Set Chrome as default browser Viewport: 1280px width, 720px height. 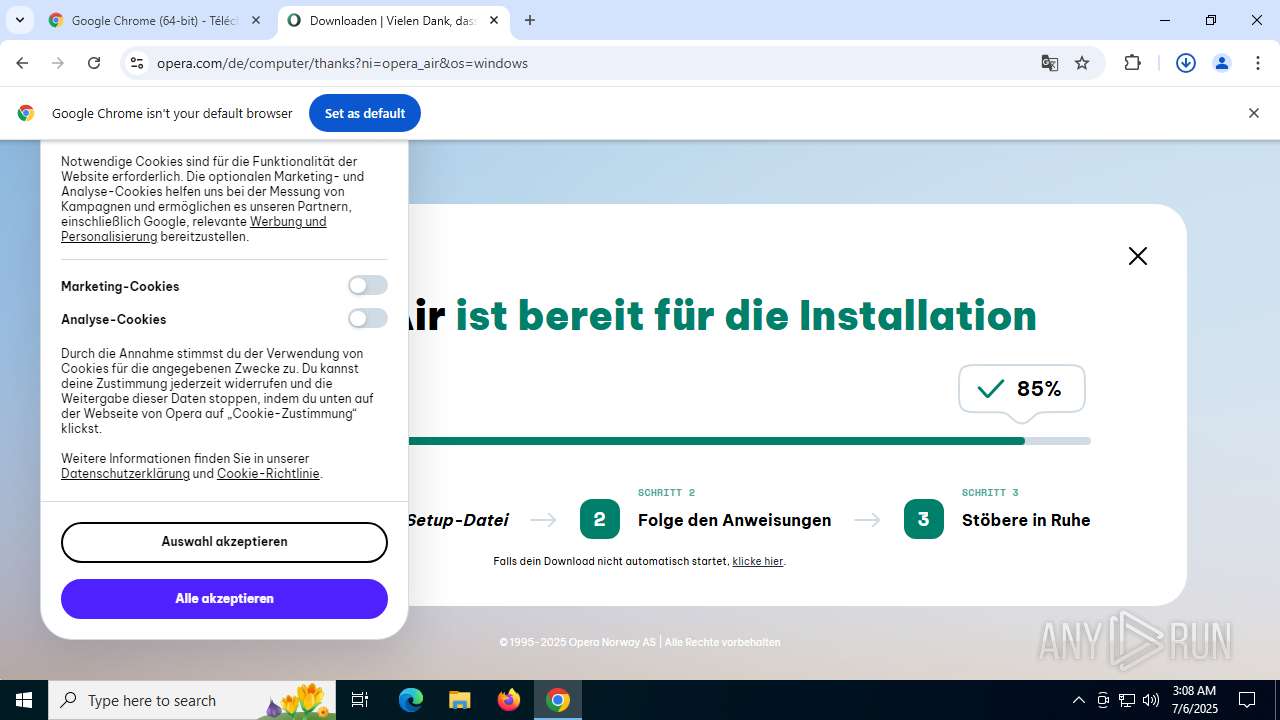coord(365,113)
